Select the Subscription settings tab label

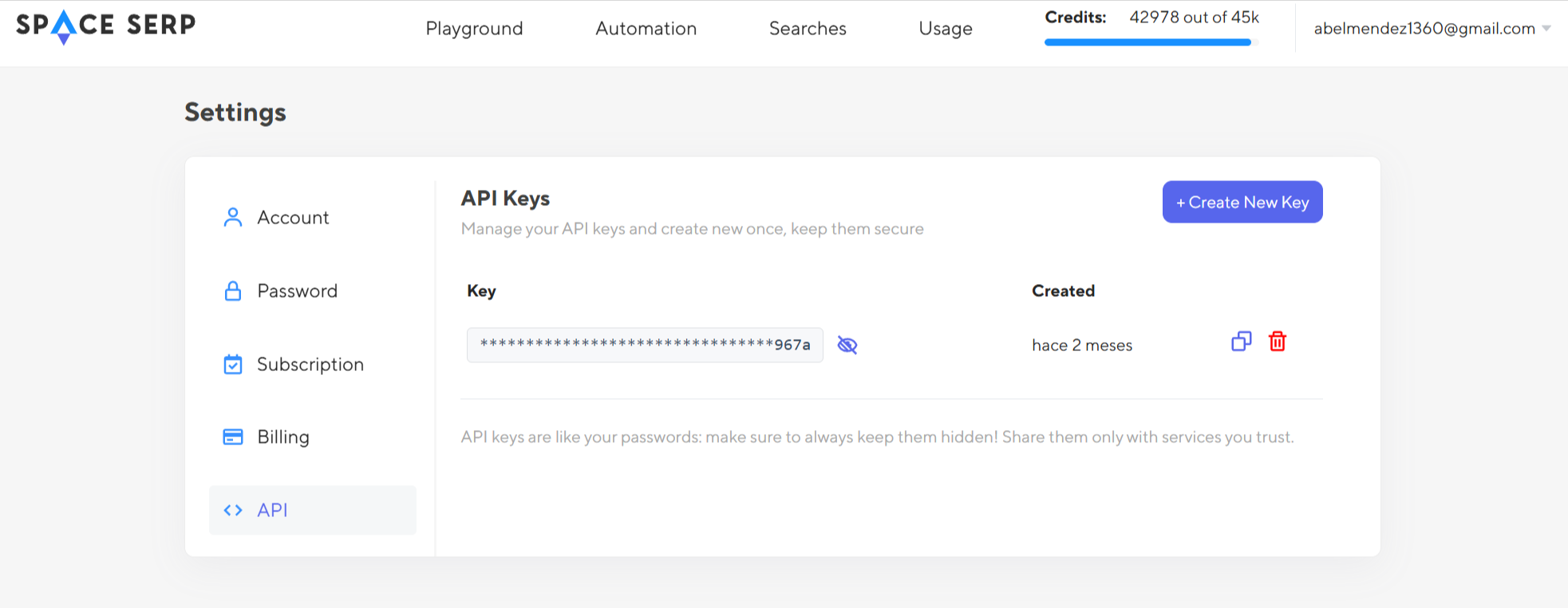310,365
